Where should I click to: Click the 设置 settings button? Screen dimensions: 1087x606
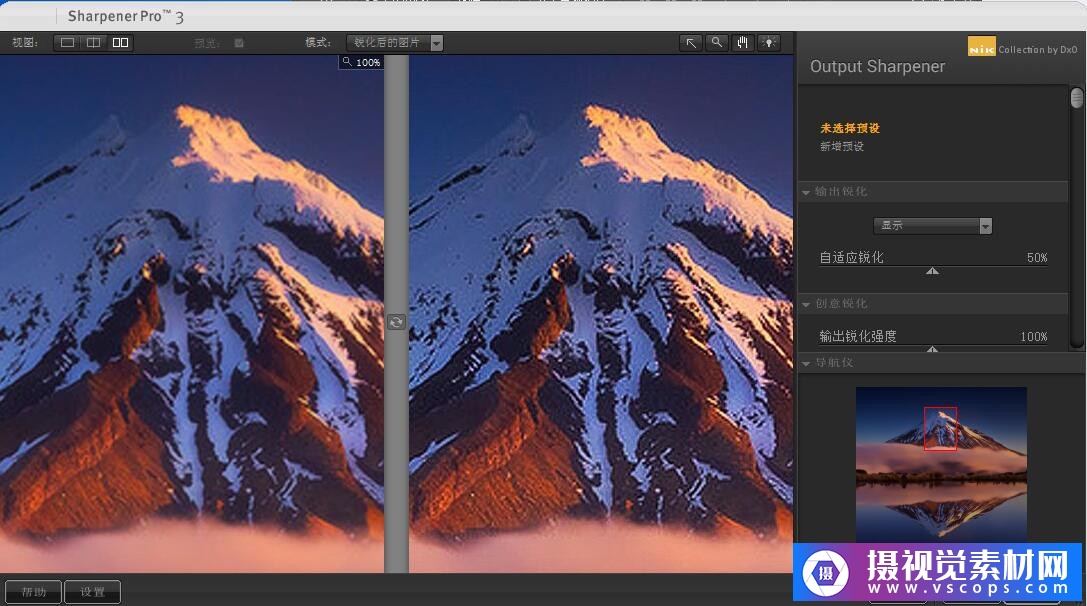coord(92,592)
